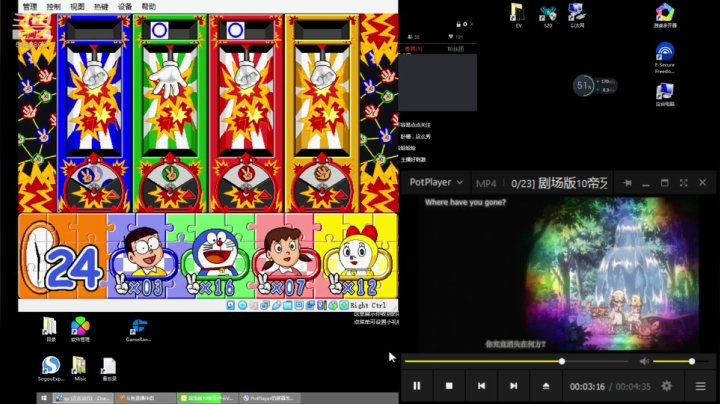Open the SogouExplorer desktop shortcut
Viewport: 720px width, 404px height.
(51, 369)
